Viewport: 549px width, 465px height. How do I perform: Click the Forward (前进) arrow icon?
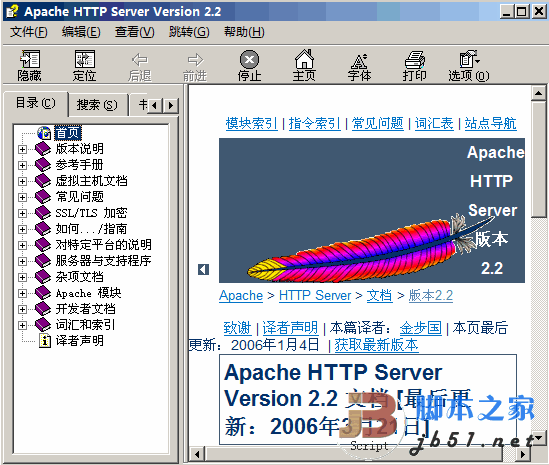(x=195, y=60)
